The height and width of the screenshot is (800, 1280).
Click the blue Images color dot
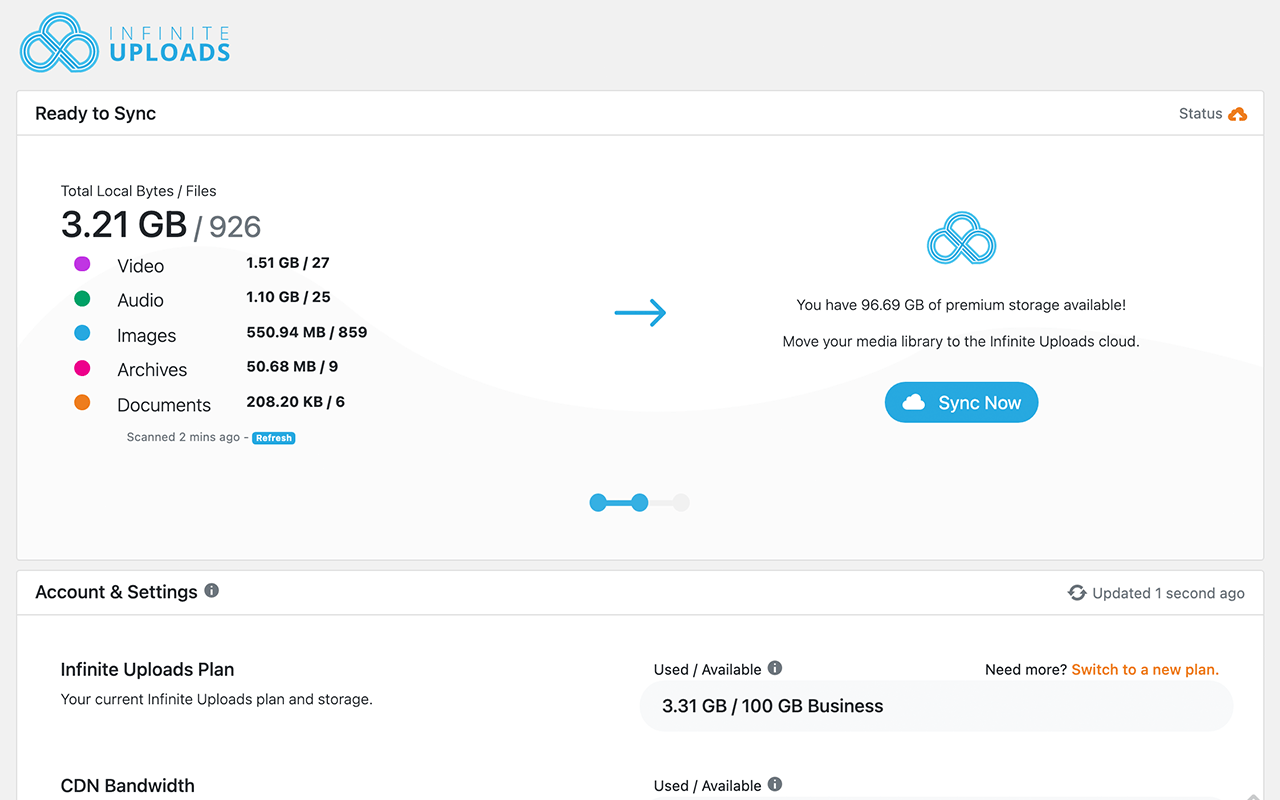82,333
